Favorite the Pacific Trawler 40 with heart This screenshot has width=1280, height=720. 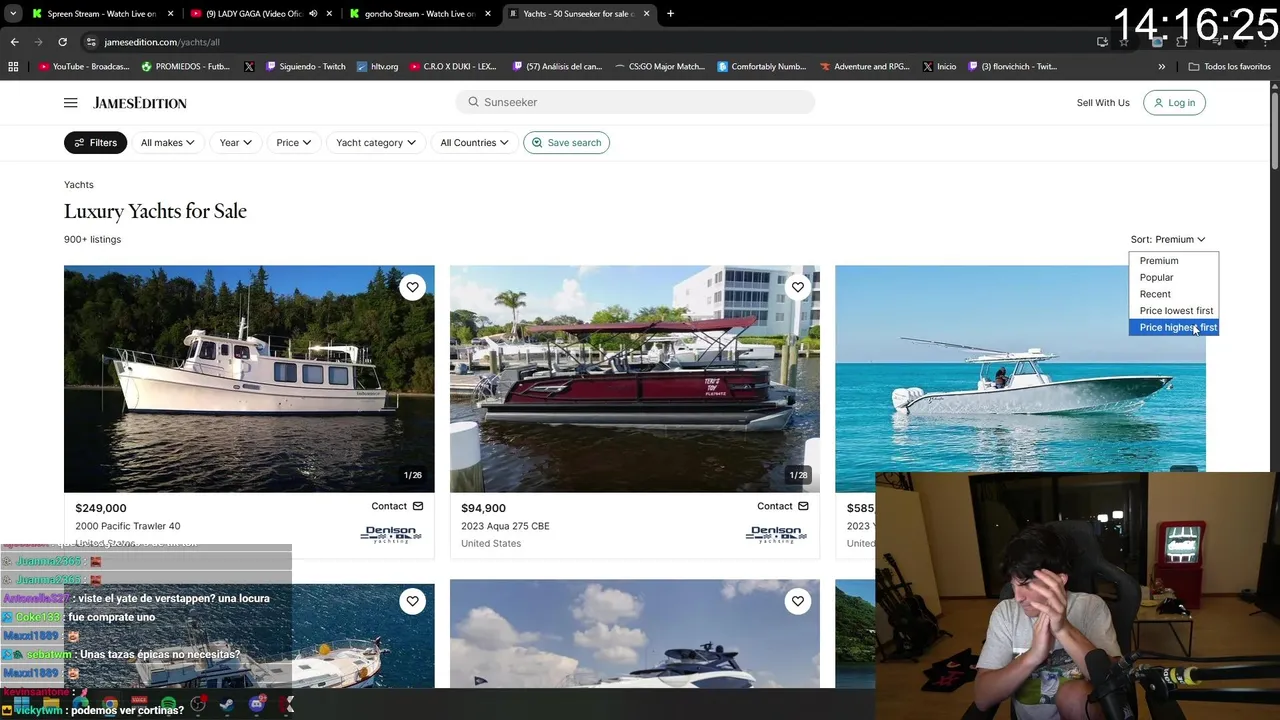(412, 288)
